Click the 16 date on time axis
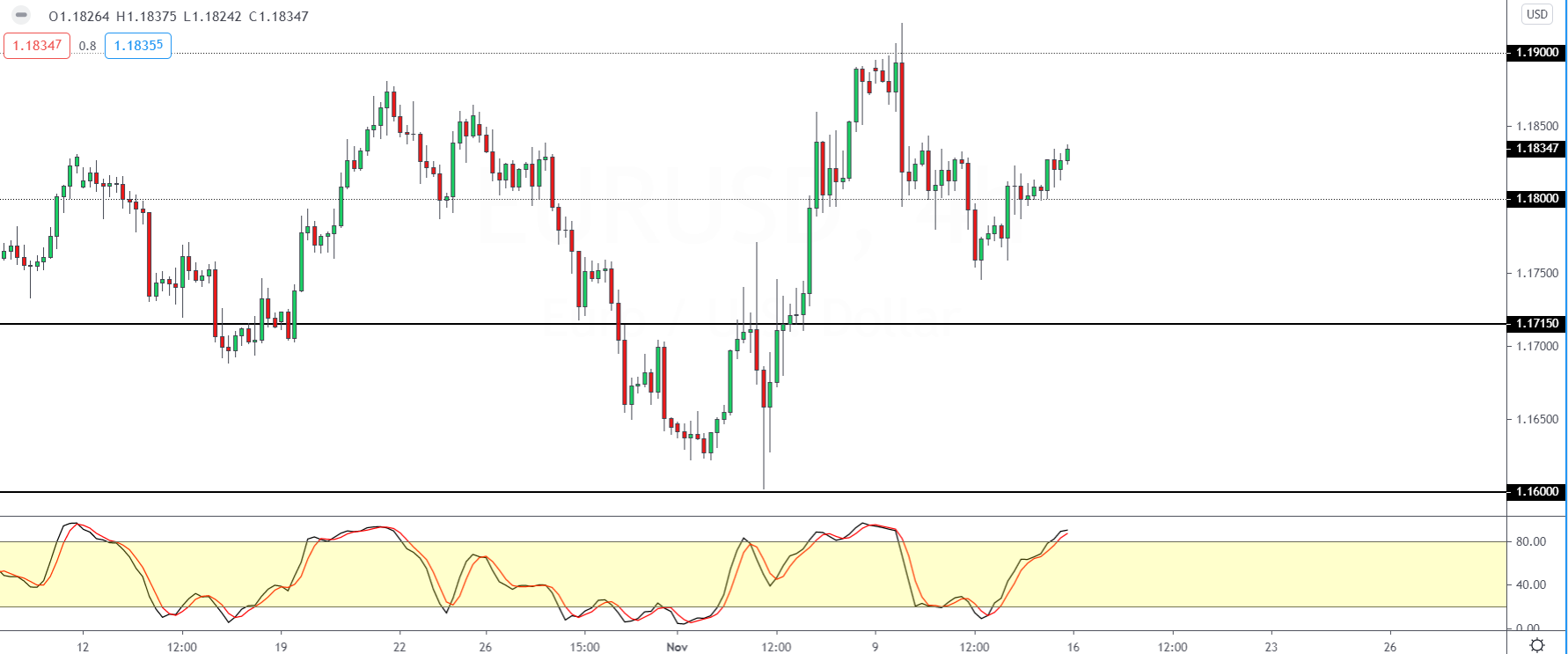The width and height of the screenshot is (1568, 654). [1073, 647]
